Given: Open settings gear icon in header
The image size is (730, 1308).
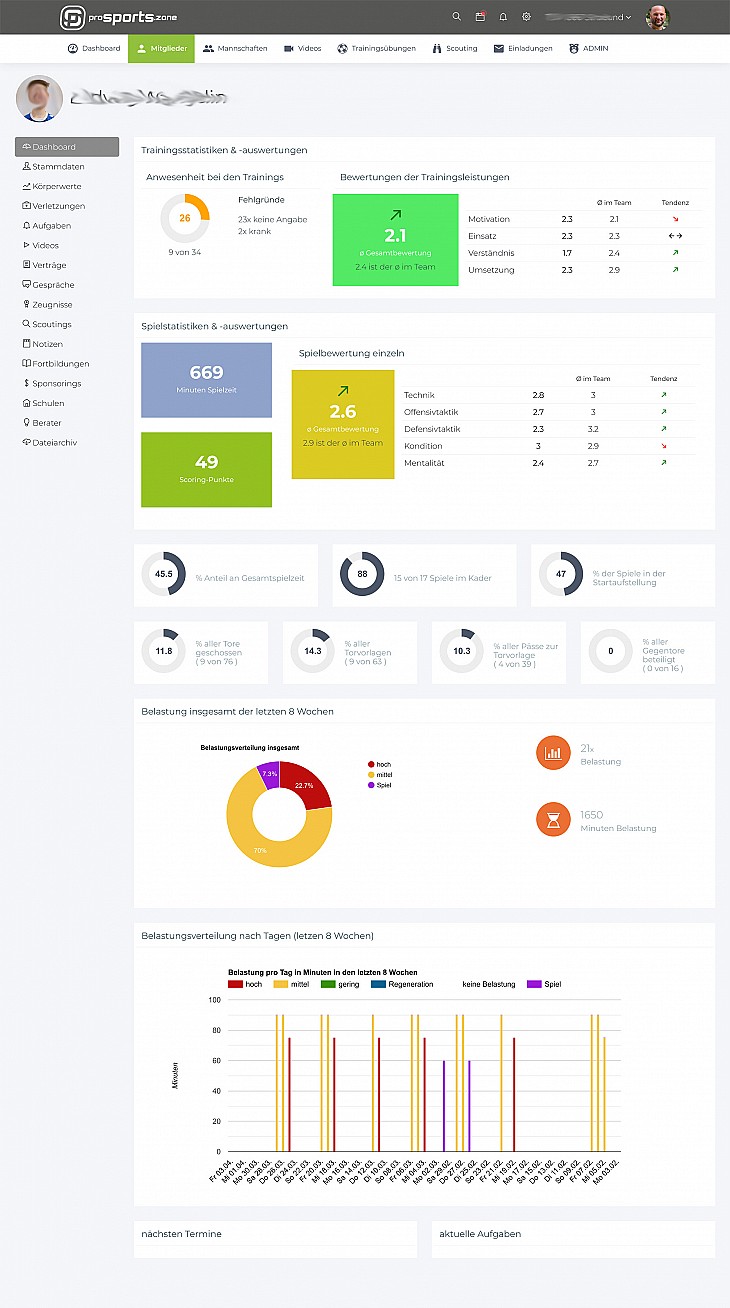Looking at the screenshot, I should click(x=526, y=17).
